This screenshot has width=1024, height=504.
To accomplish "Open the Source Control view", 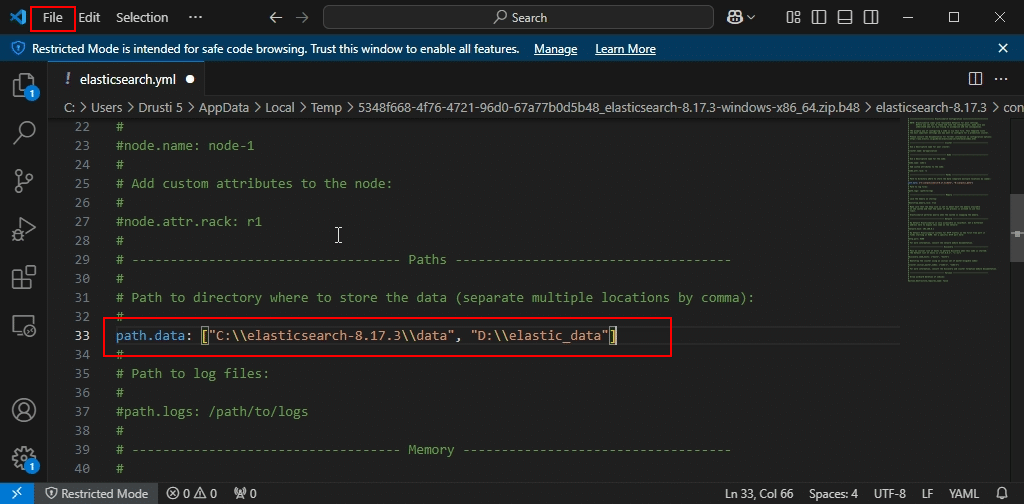I will pyautogui.click(x=23, y=180).
